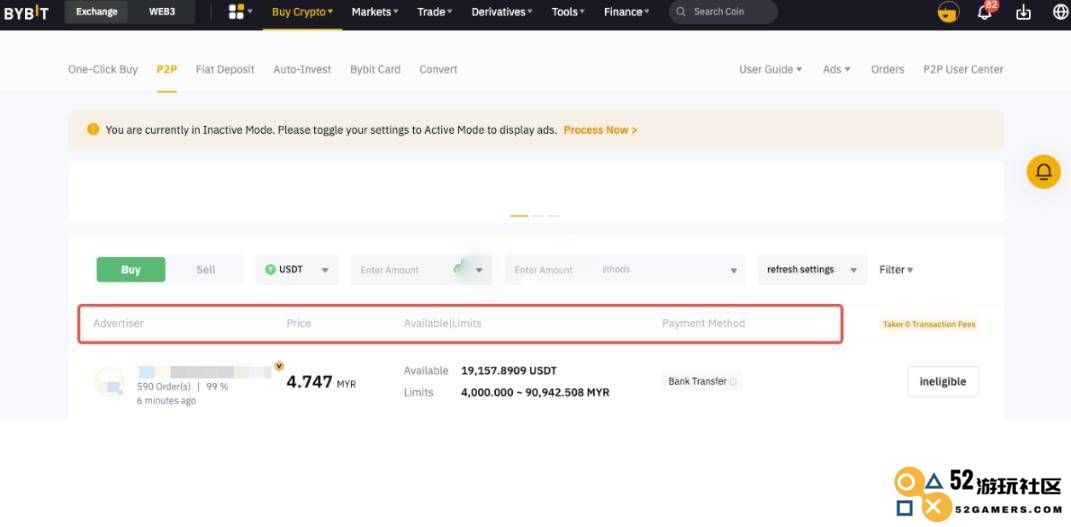Image resolution: width=1071 pixels, height=527 pixels.
Task: Click the advertiser verified badge icon
Action: [x=279, y=367]
